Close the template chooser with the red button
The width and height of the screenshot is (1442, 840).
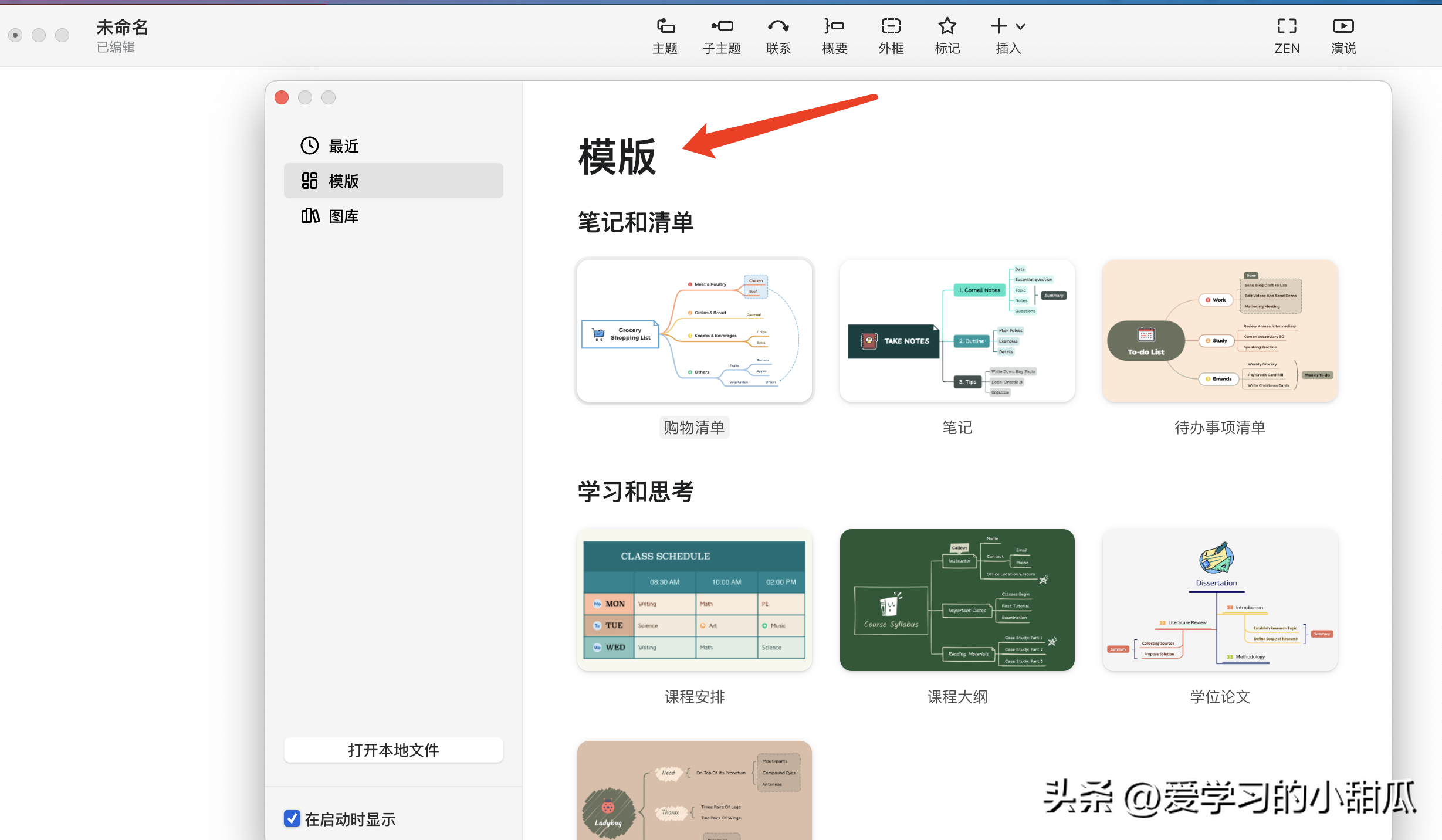click(x=282, y=97)
